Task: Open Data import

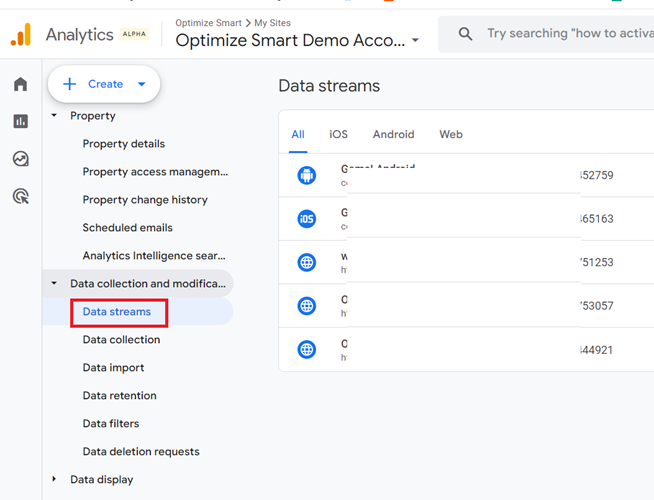Action: [x=113, y=367]
